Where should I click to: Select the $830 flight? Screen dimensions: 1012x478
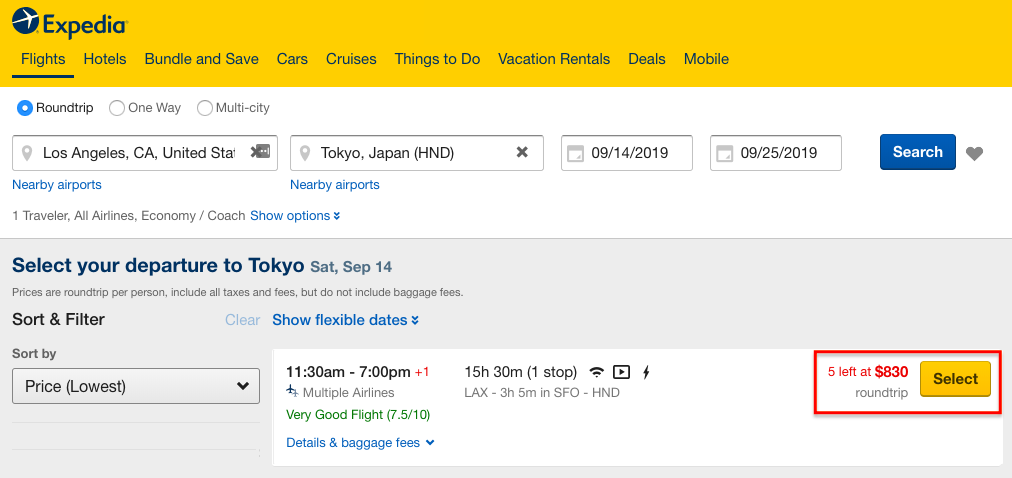click(x=955, y=379)
